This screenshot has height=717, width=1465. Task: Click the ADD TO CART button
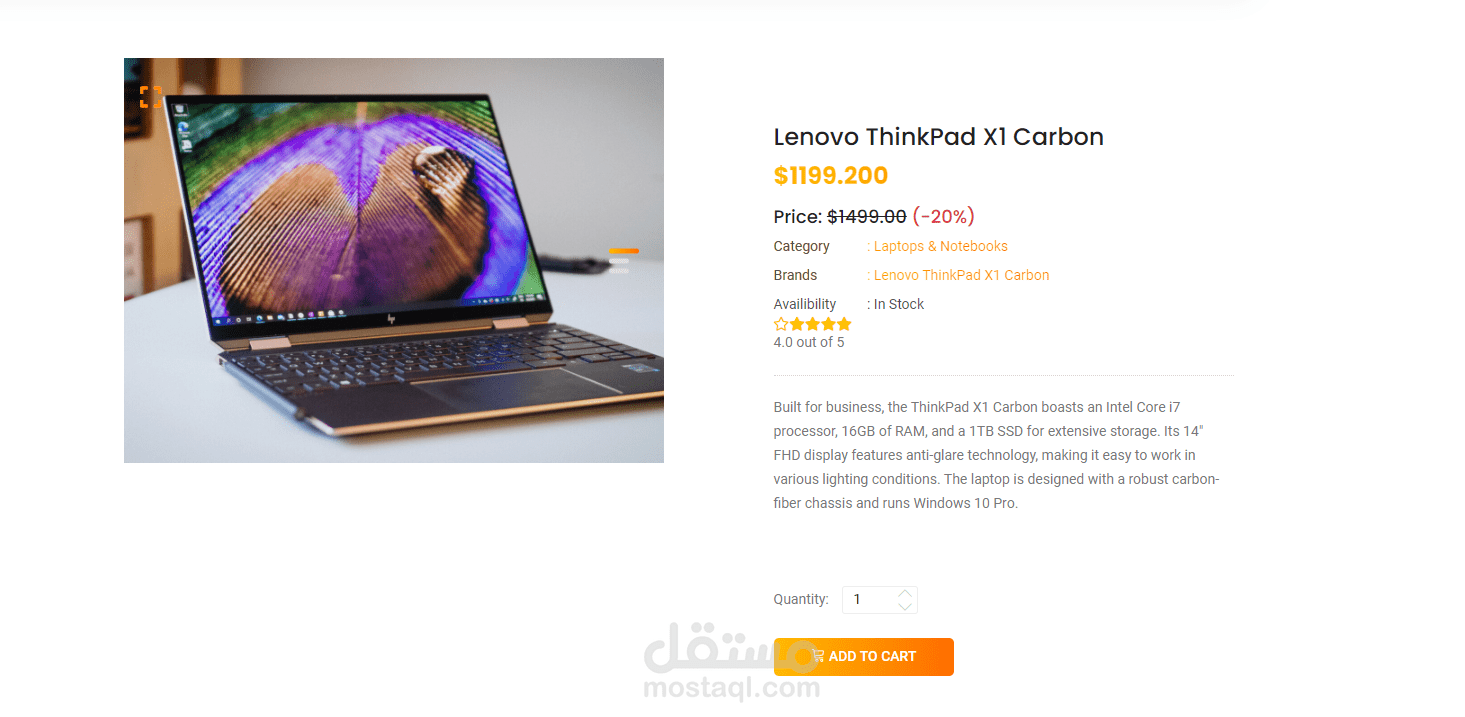pyautogui.click(x=864, y=657)
